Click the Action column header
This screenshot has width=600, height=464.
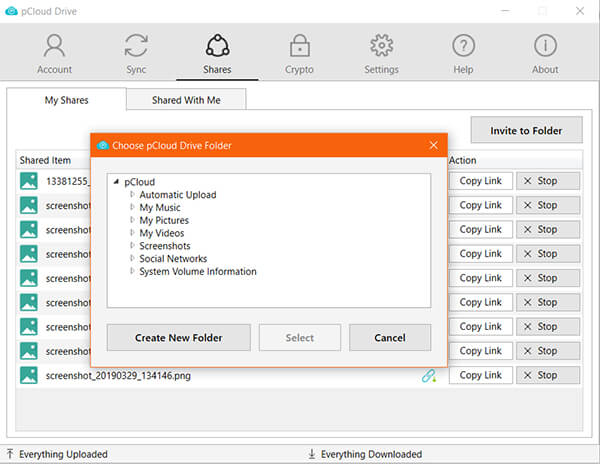tap(463, 160)
